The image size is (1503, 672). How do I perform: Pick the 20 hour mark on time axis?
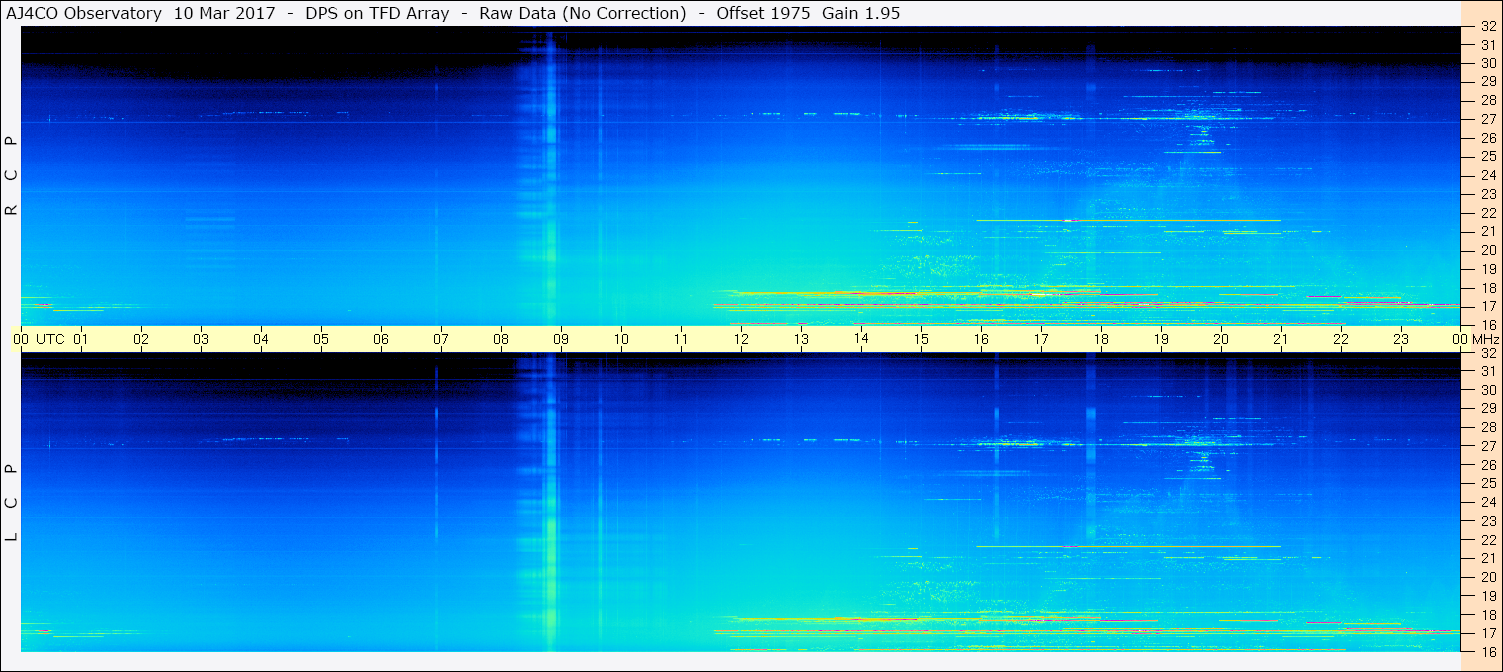1221,339
